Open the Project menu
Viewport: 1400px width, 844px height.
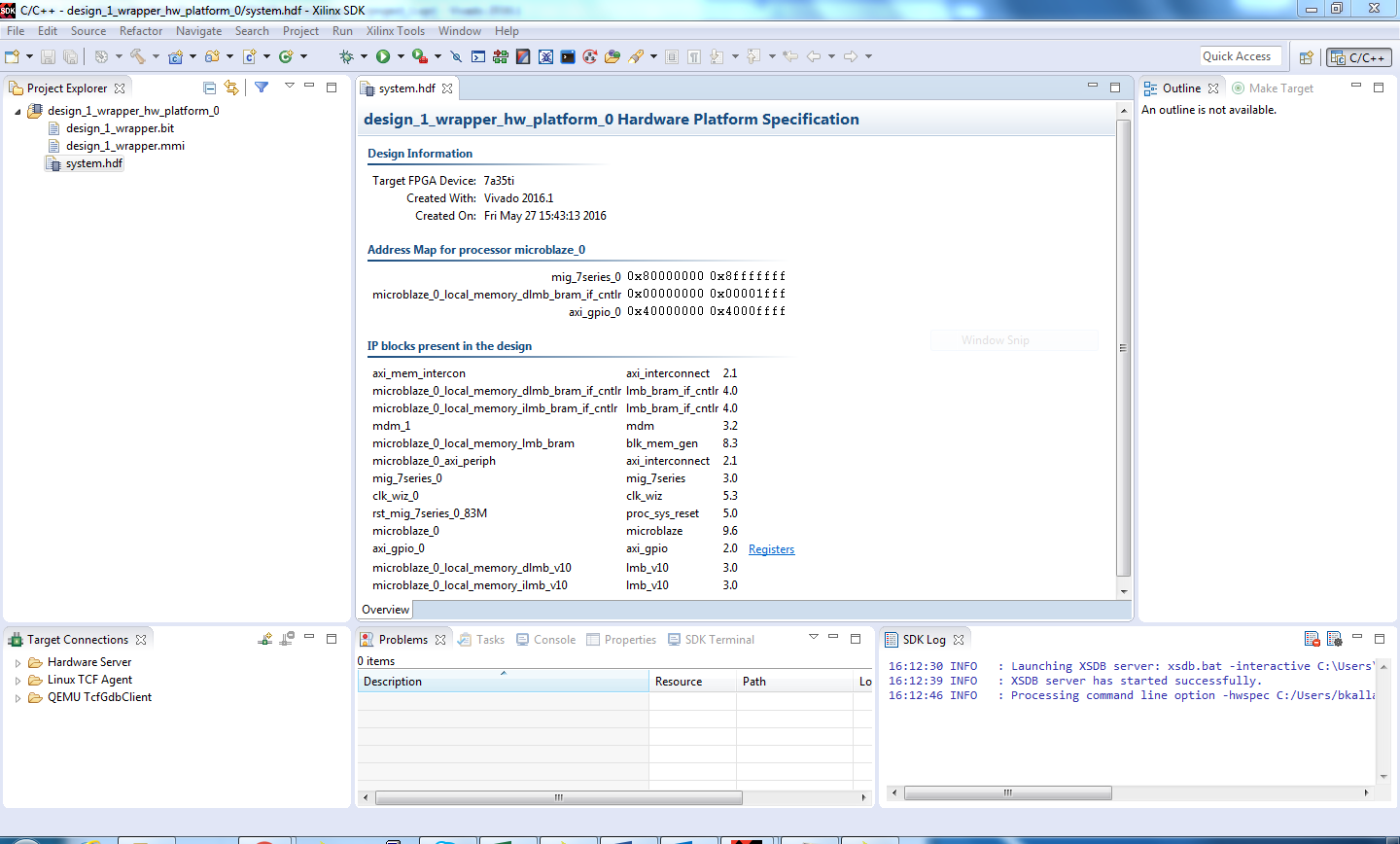(x=300, y=31)
